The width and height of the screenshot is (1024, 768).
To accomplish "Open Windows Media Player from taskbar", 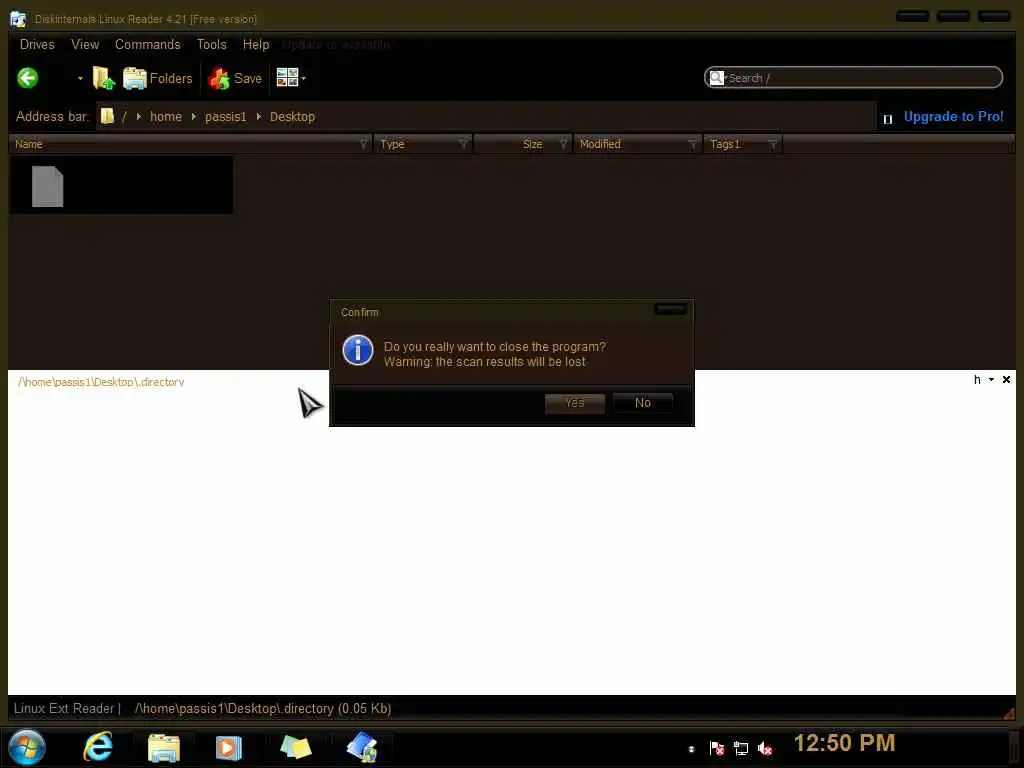I will click(x=229, y=747).
